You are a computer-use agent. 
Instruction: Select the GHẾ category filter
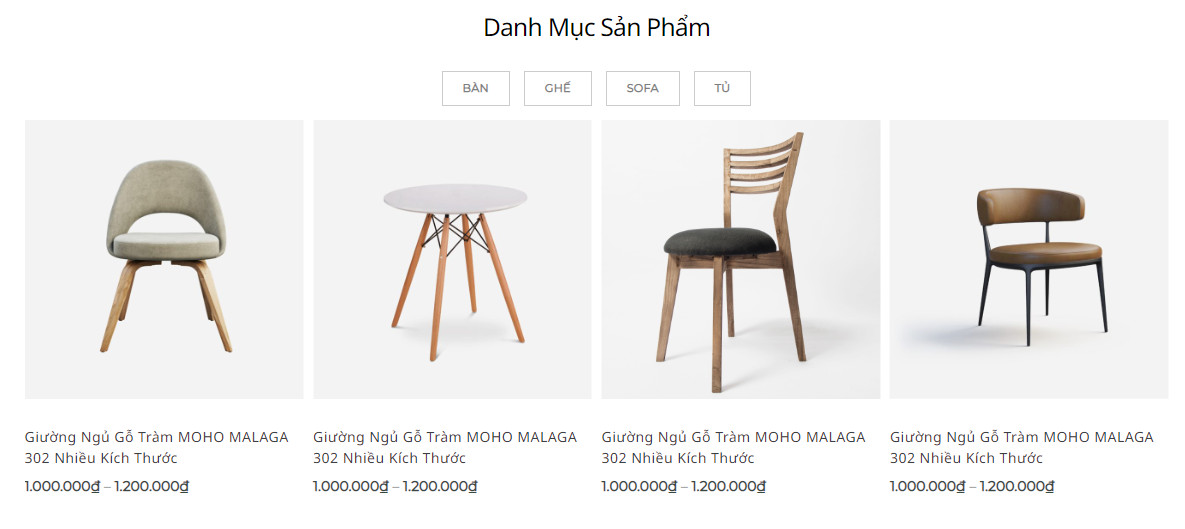(x=558, y=88)
